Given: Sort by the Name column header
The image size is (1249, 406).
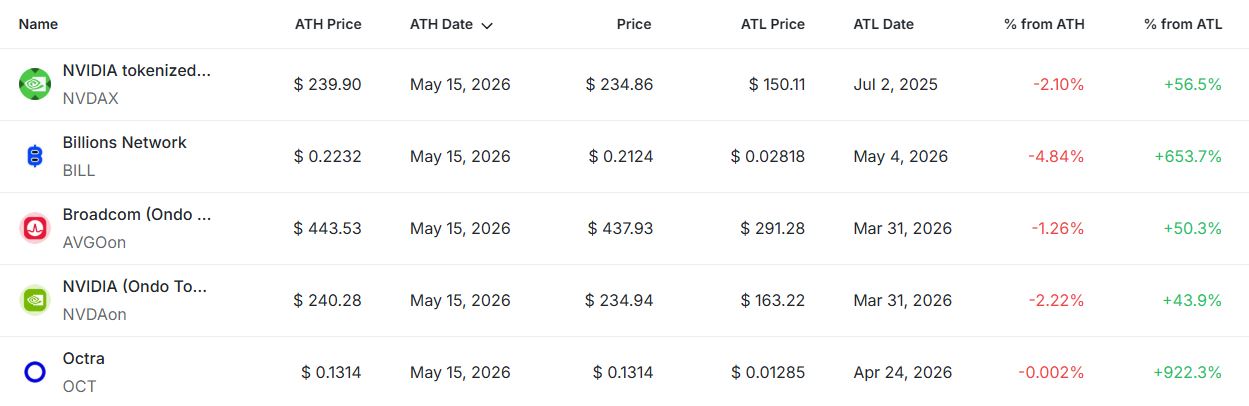Looking at the screenshot, I should click(38, 24).
